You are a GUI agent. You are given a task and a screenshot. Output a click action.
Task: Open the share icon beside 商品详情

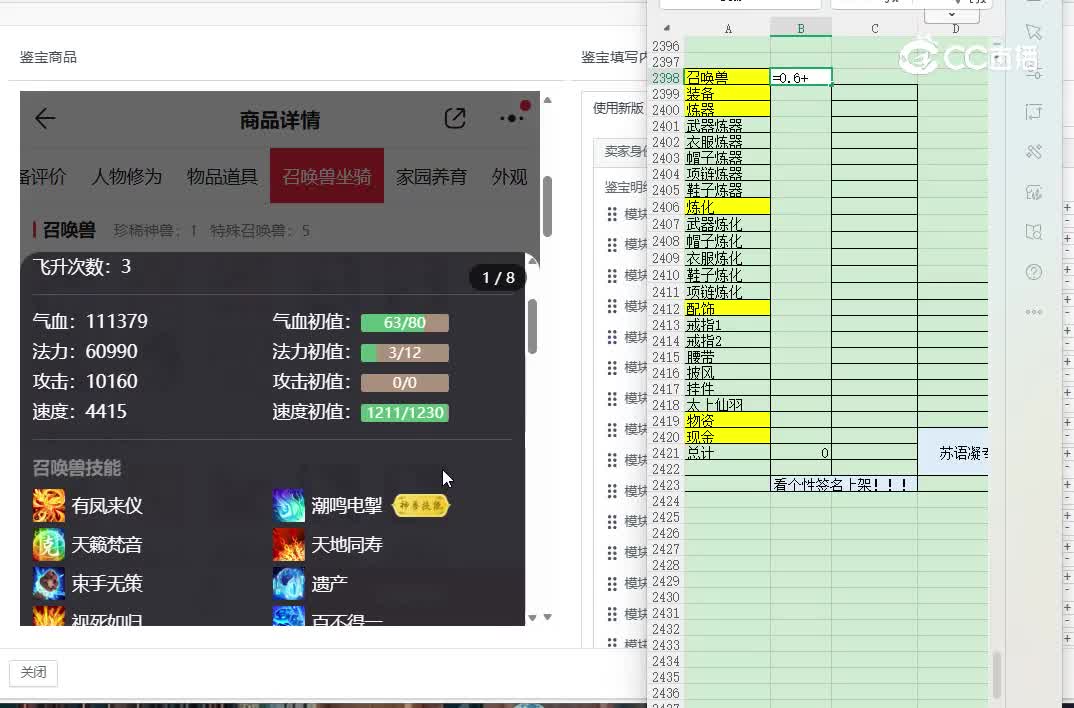(455, 119)
